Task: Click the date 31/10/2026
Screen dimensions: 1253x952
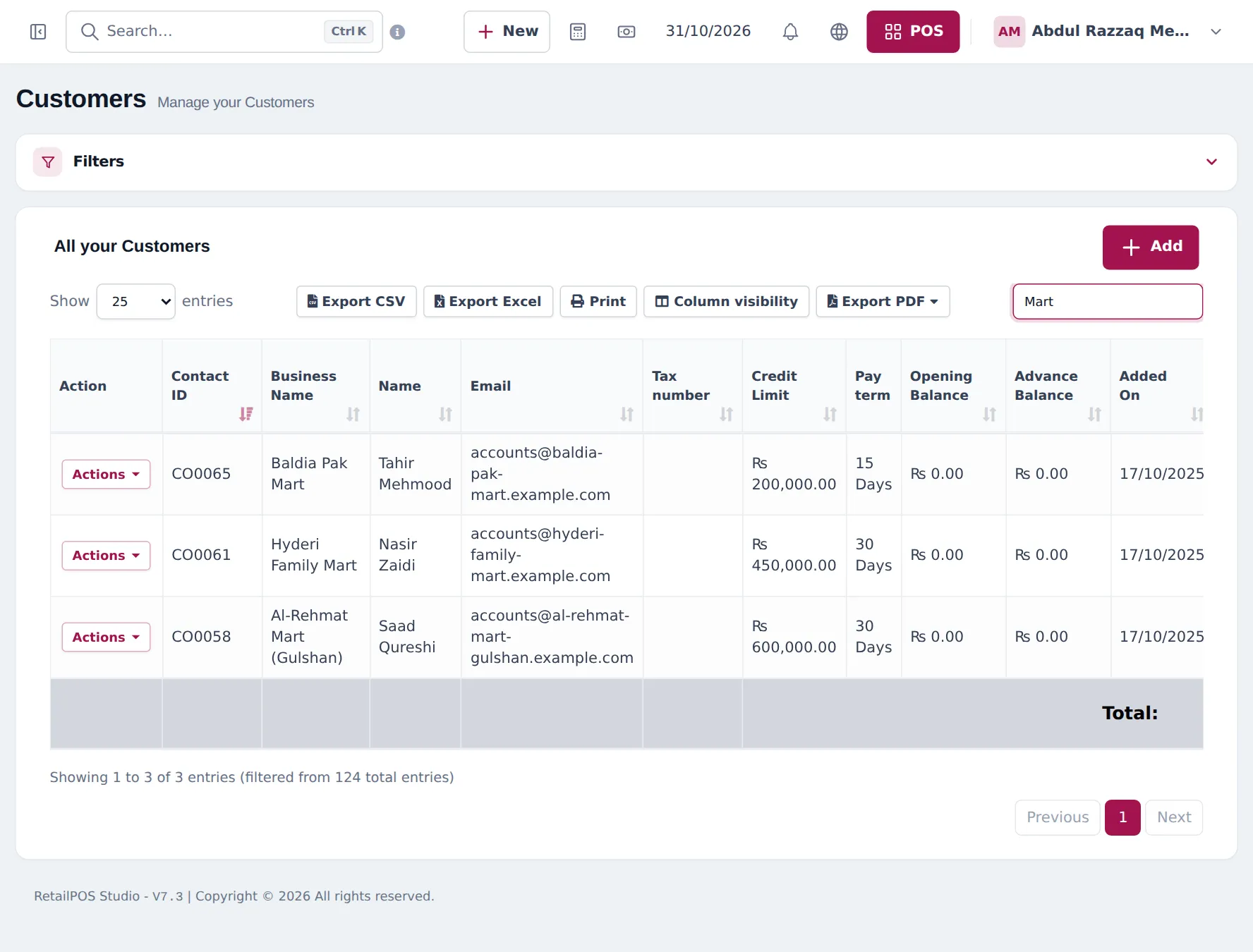Action: point(708,32)
